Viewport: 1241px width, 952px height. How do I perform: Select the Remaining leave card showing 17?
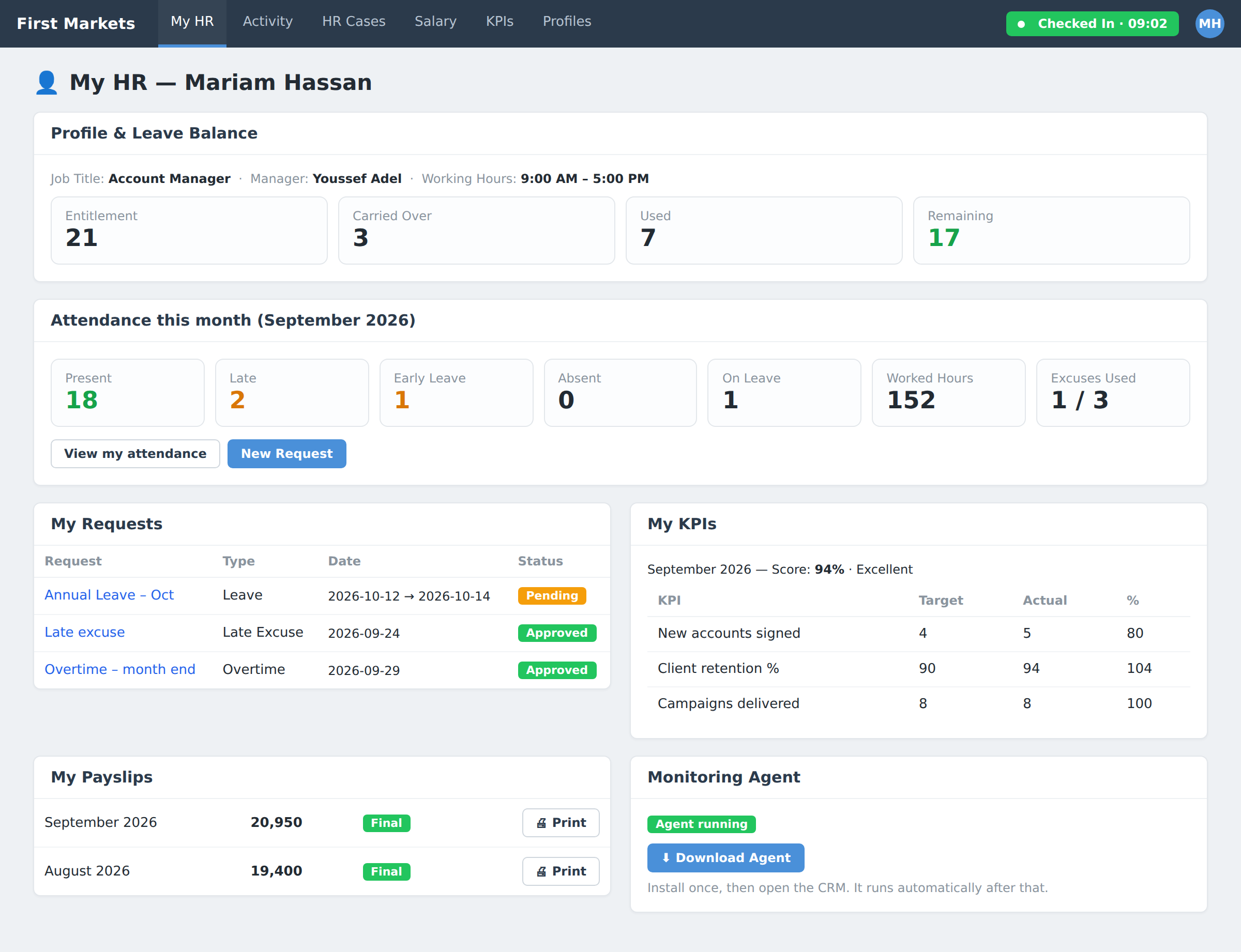[1051, 230]
